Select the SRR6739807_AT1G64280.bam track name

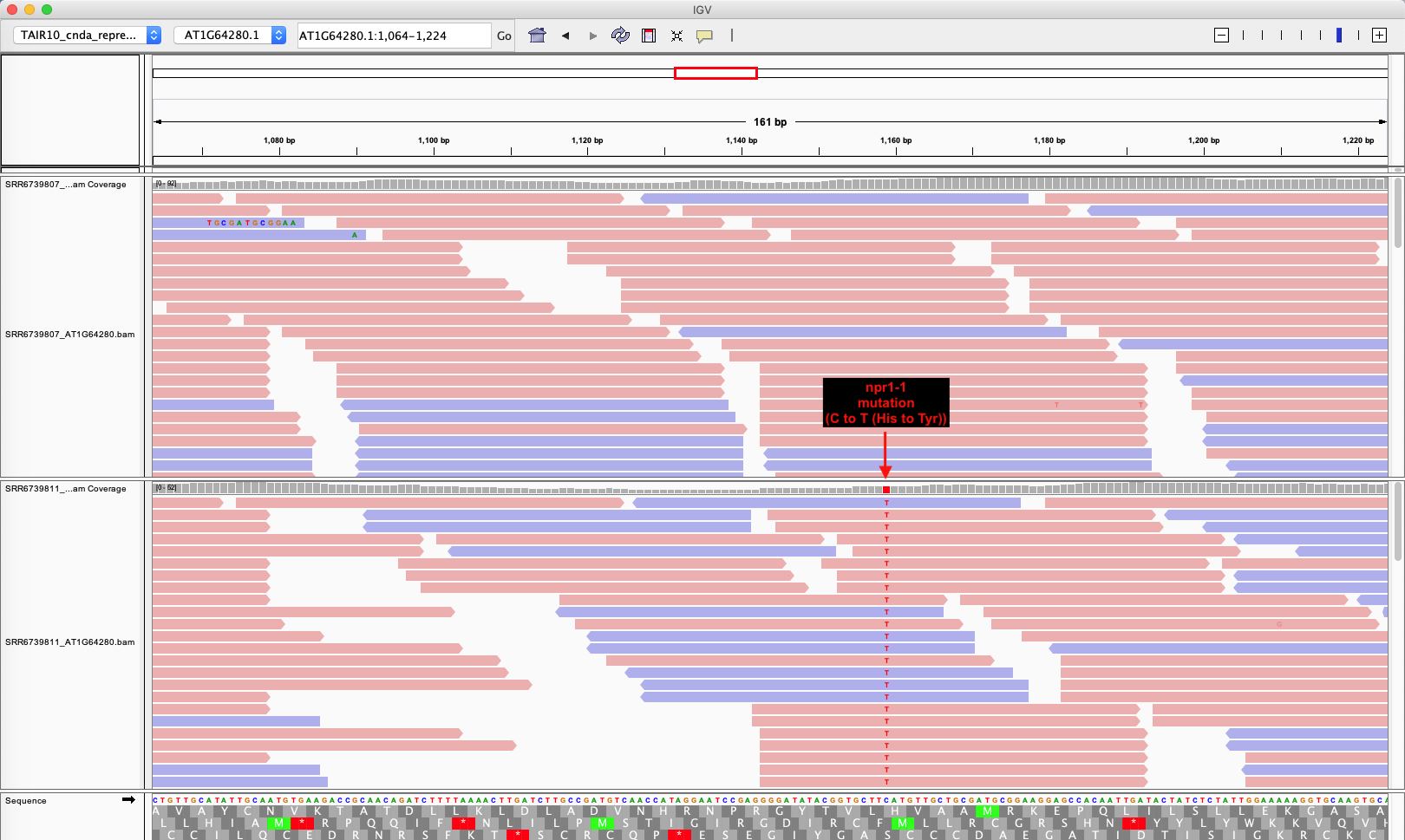click(70, 334)
